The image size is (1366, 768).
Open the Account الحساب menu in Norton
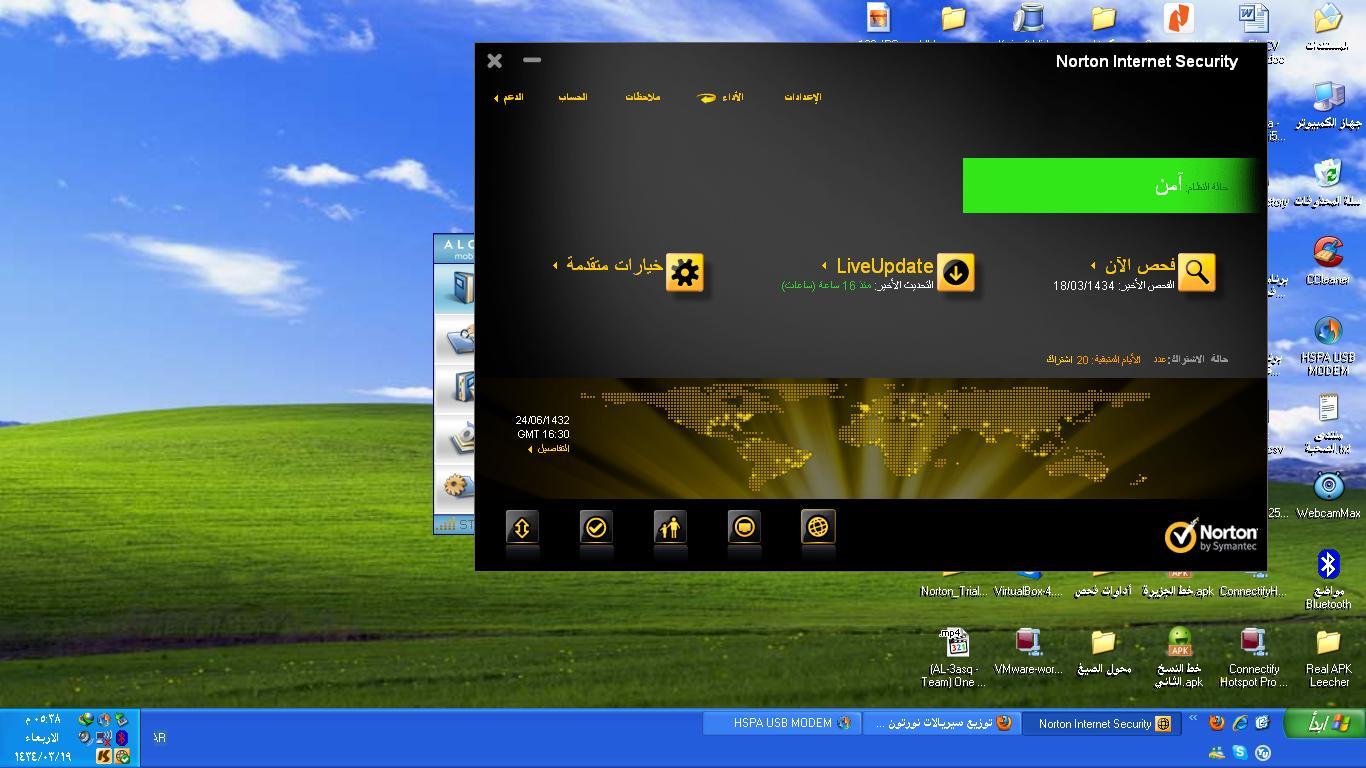coord(572,97)
